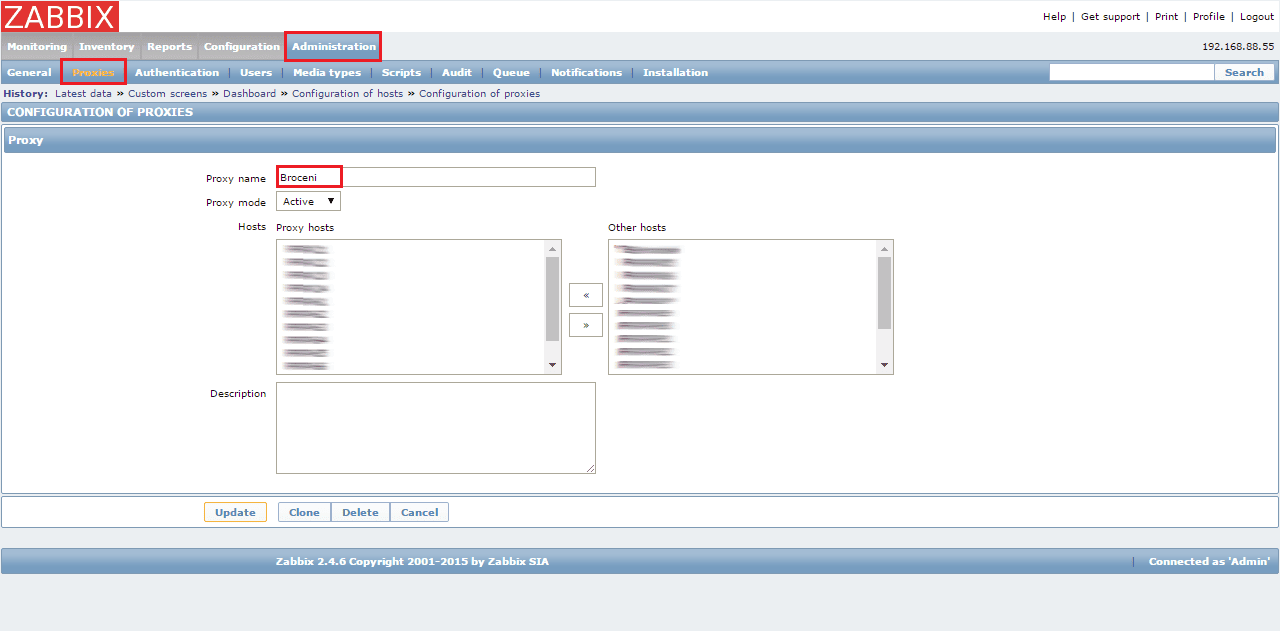Click the Clone button

point(304,512)
